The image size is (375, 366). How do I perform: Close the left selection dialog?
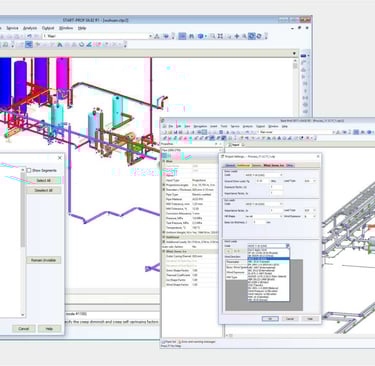pyautogui.click(x=60, y=158)
